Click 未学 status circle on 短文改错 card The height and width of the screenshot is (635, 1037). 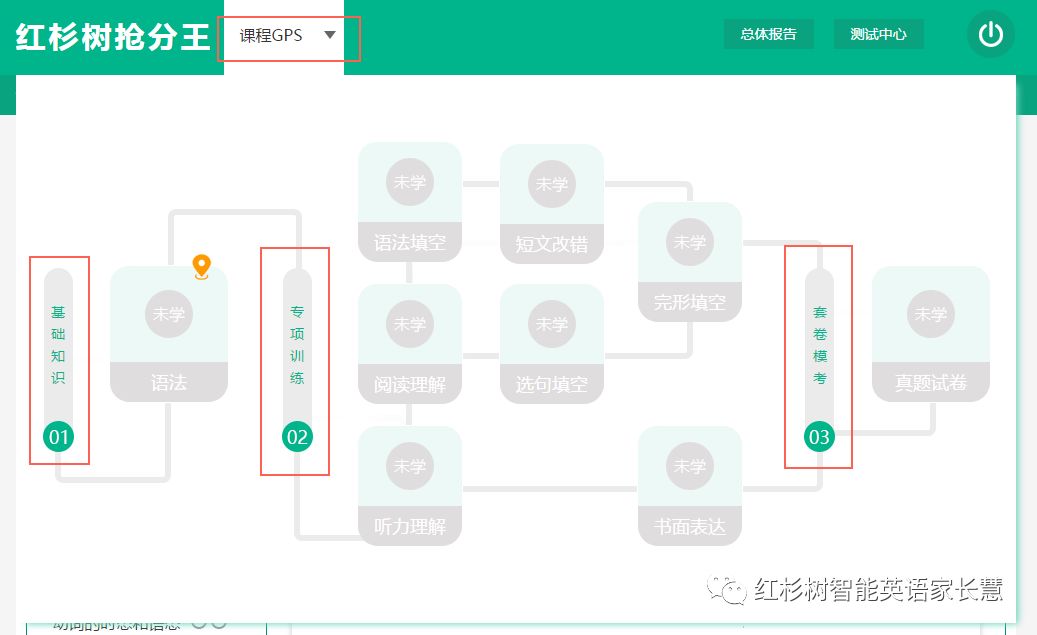click(552, 184)
